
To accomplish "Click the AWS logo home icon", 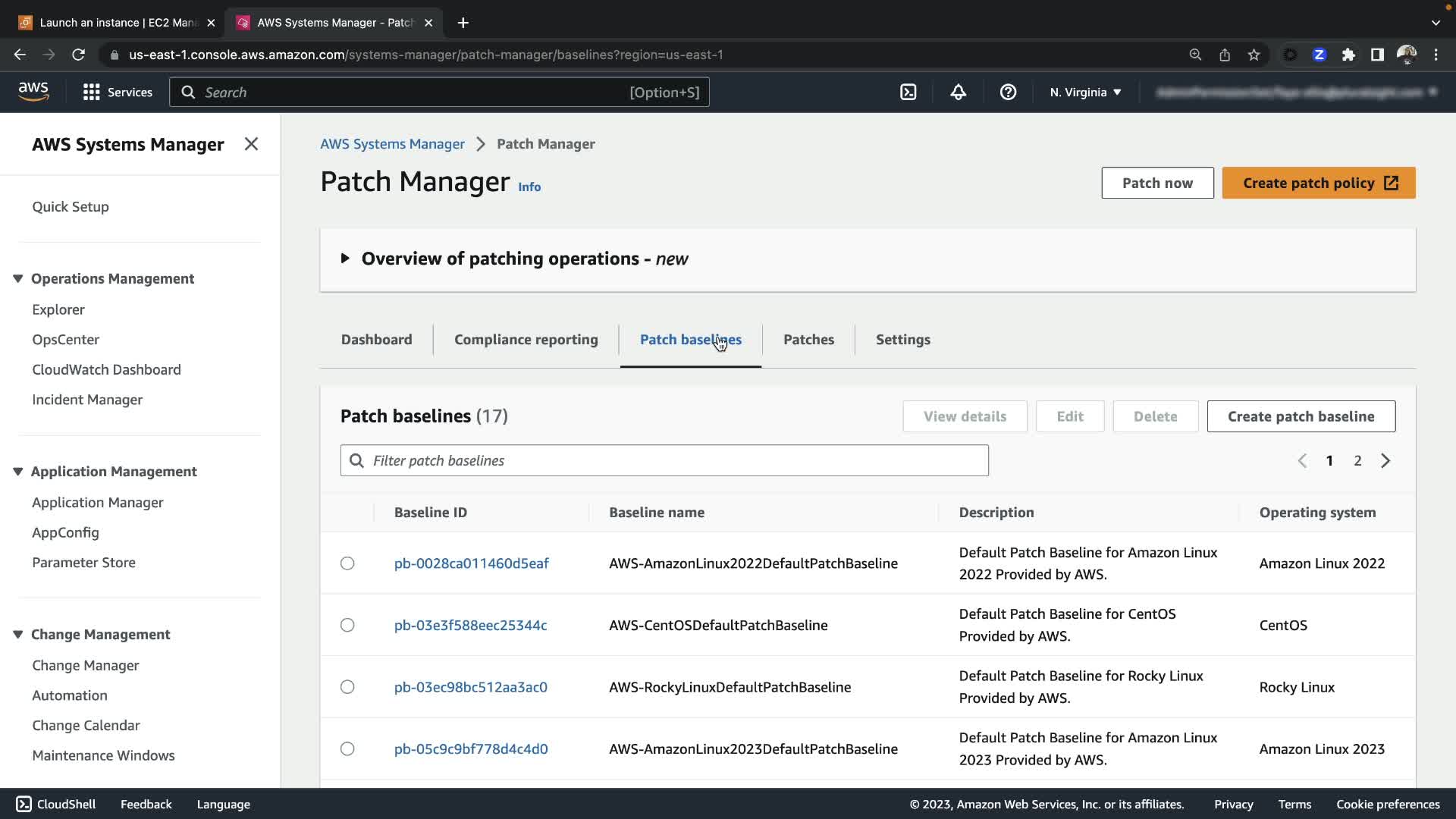I will coord(33,92).
